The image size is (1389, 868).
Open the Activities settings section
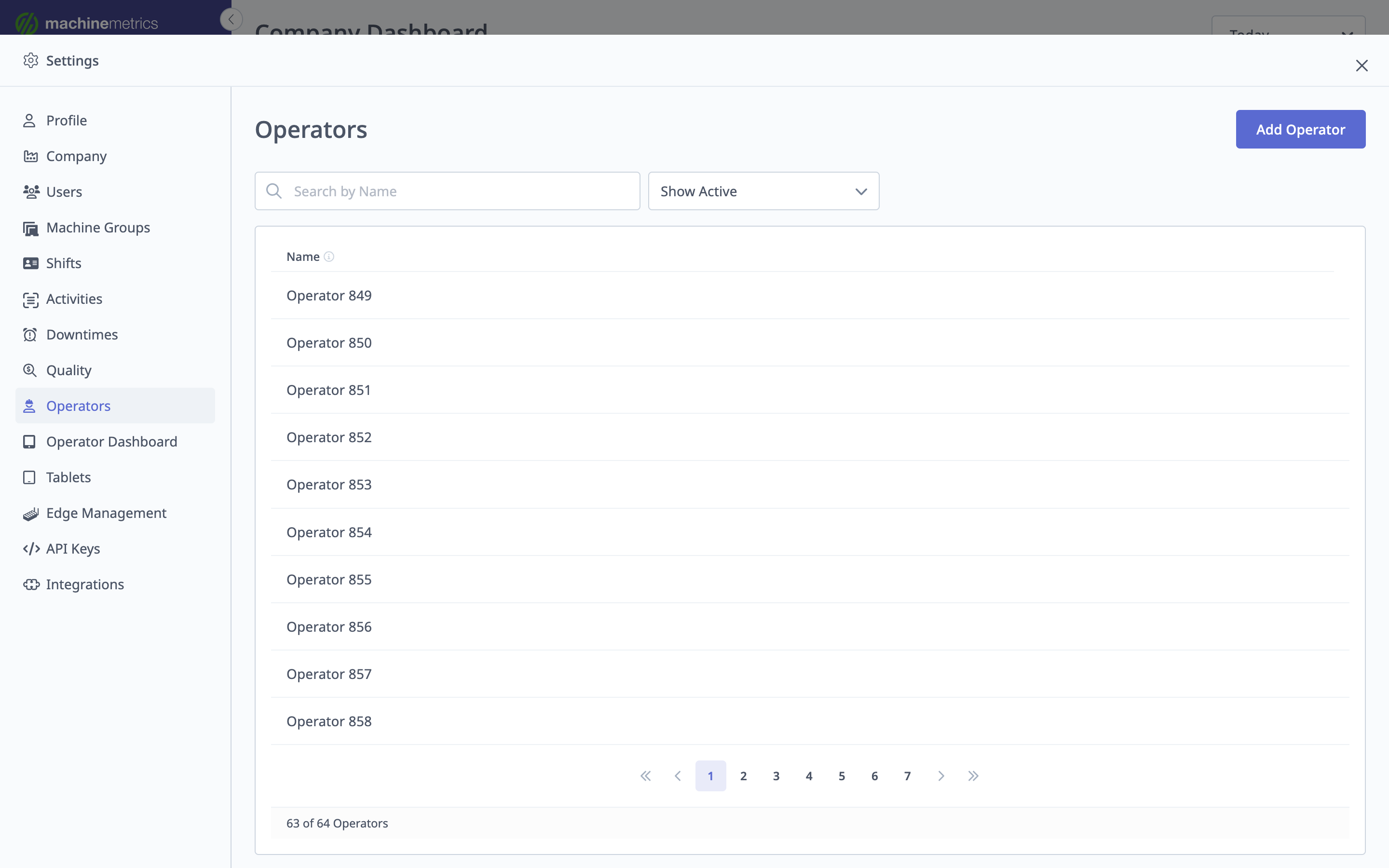coord(115,299)
